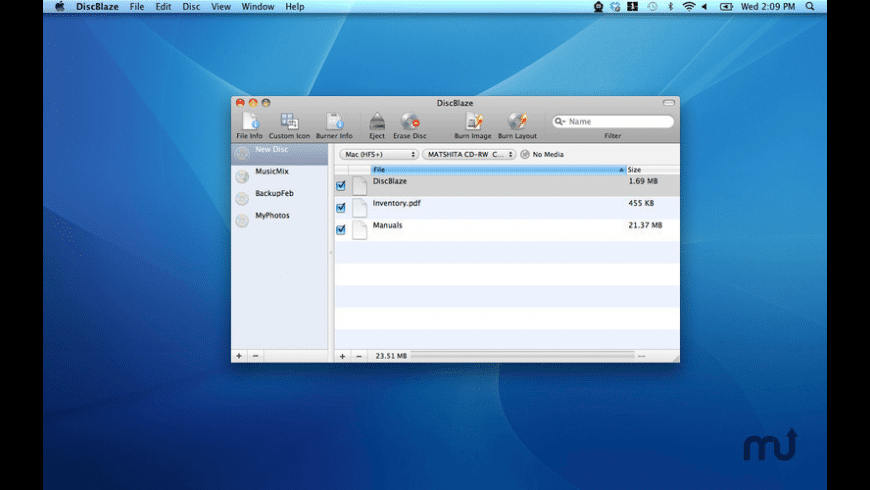Select Erase Disc

(410, 126)
